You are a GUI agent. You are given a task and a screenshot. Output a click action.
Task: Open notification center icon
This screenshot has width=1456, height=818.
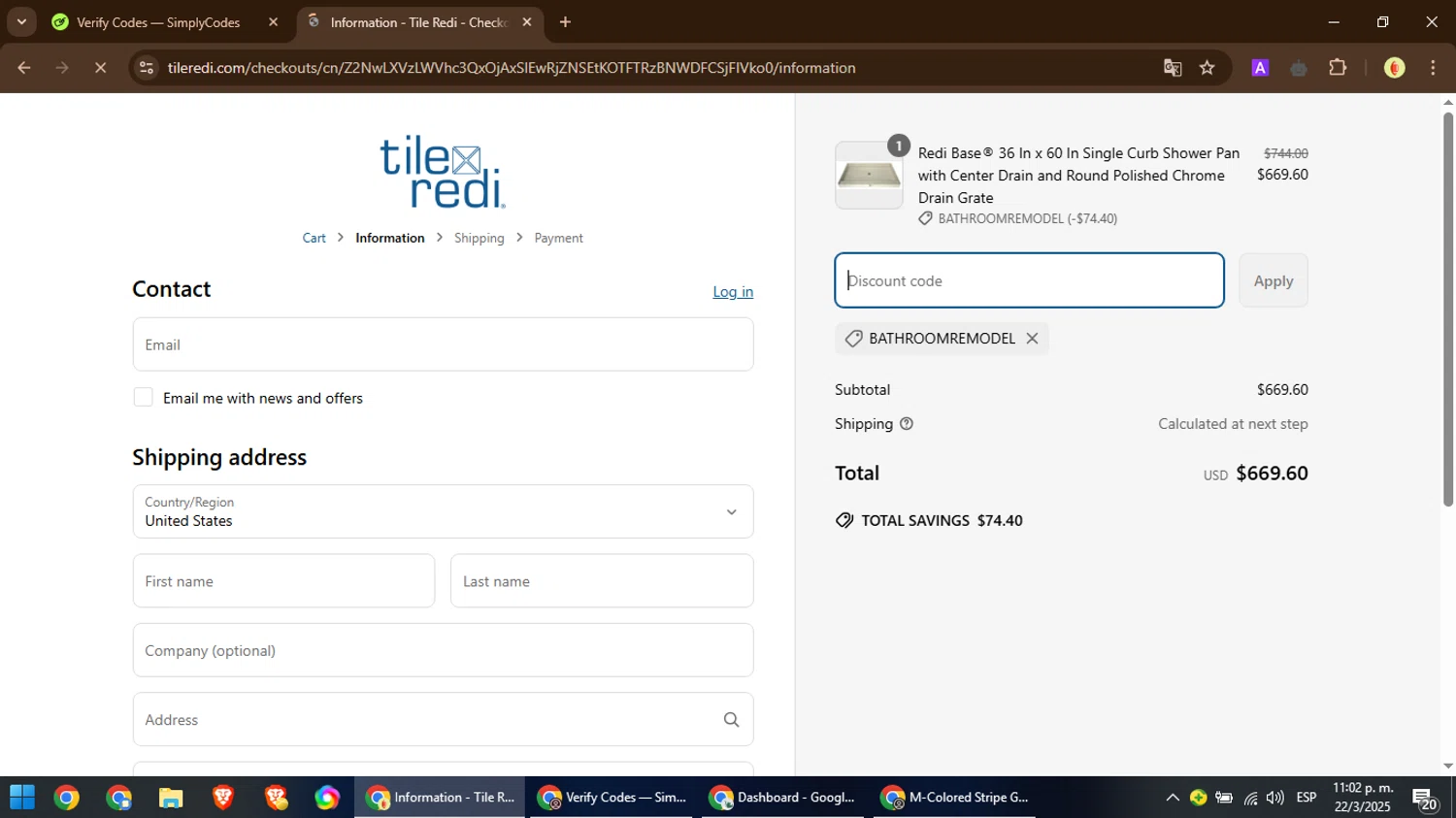point(1425,799)
